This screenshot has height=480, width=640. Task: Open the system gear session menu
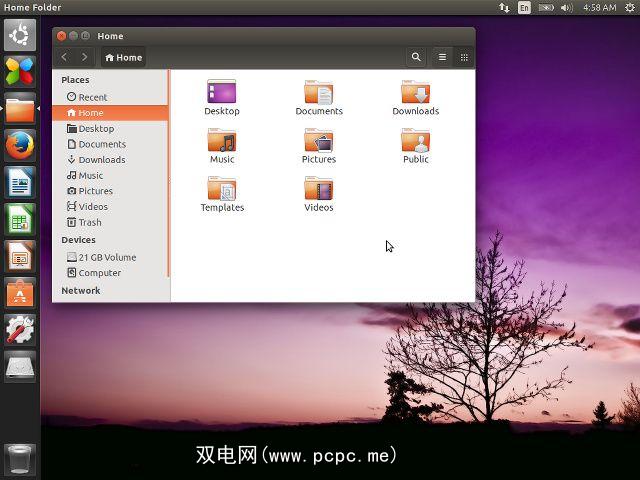click(630, 8)
